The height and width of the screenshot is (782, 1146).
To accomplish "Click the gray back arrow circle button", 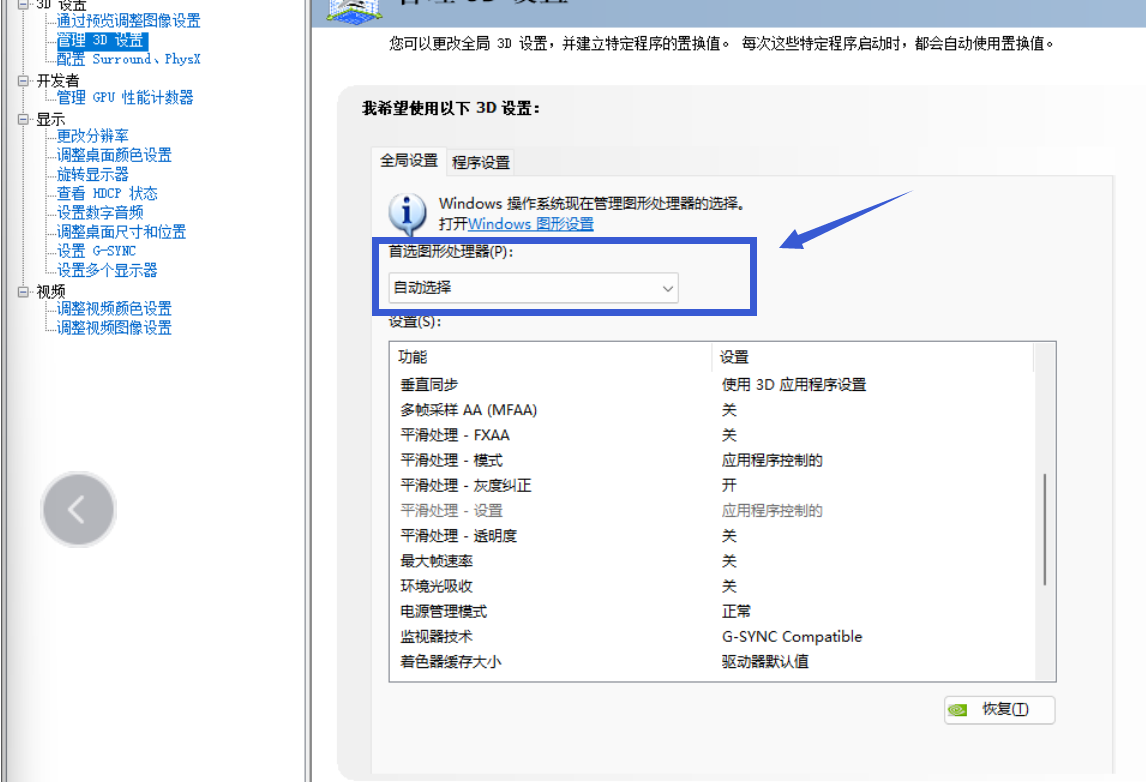I will 78,509.
